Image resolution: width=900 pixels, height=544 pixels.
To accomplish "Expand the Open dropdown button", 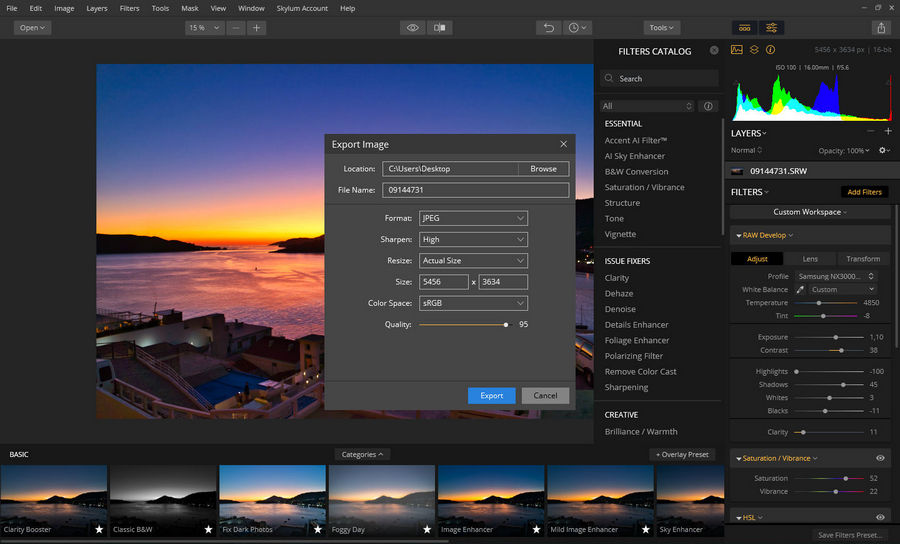I will click(x=32, y=28).
